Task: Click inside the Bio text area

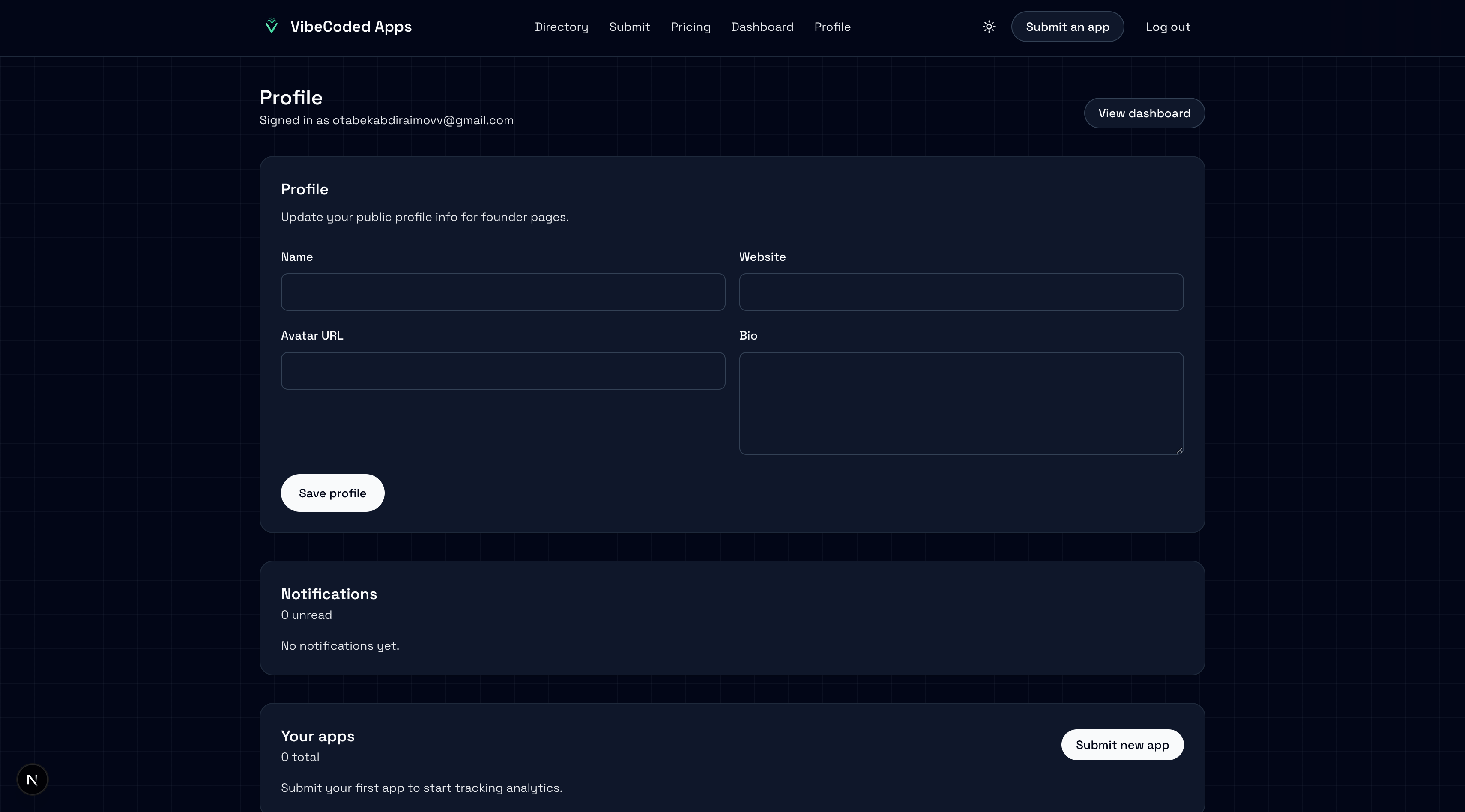Action: [961, 403]
